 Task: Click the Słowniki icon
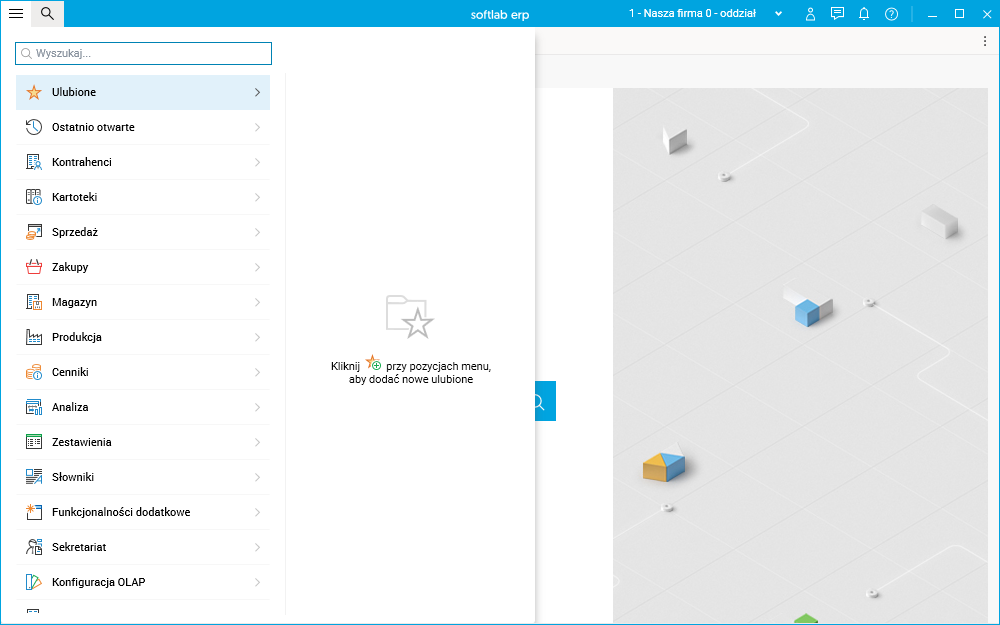pyautogui.click(x=34, y=477)
